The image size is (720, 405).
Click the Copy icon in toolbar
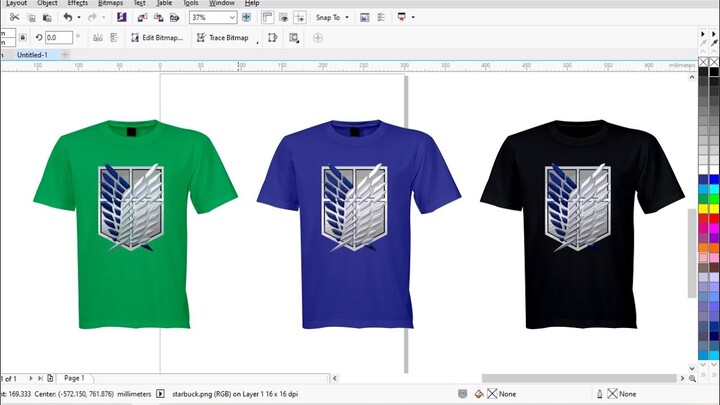[31, 17]
